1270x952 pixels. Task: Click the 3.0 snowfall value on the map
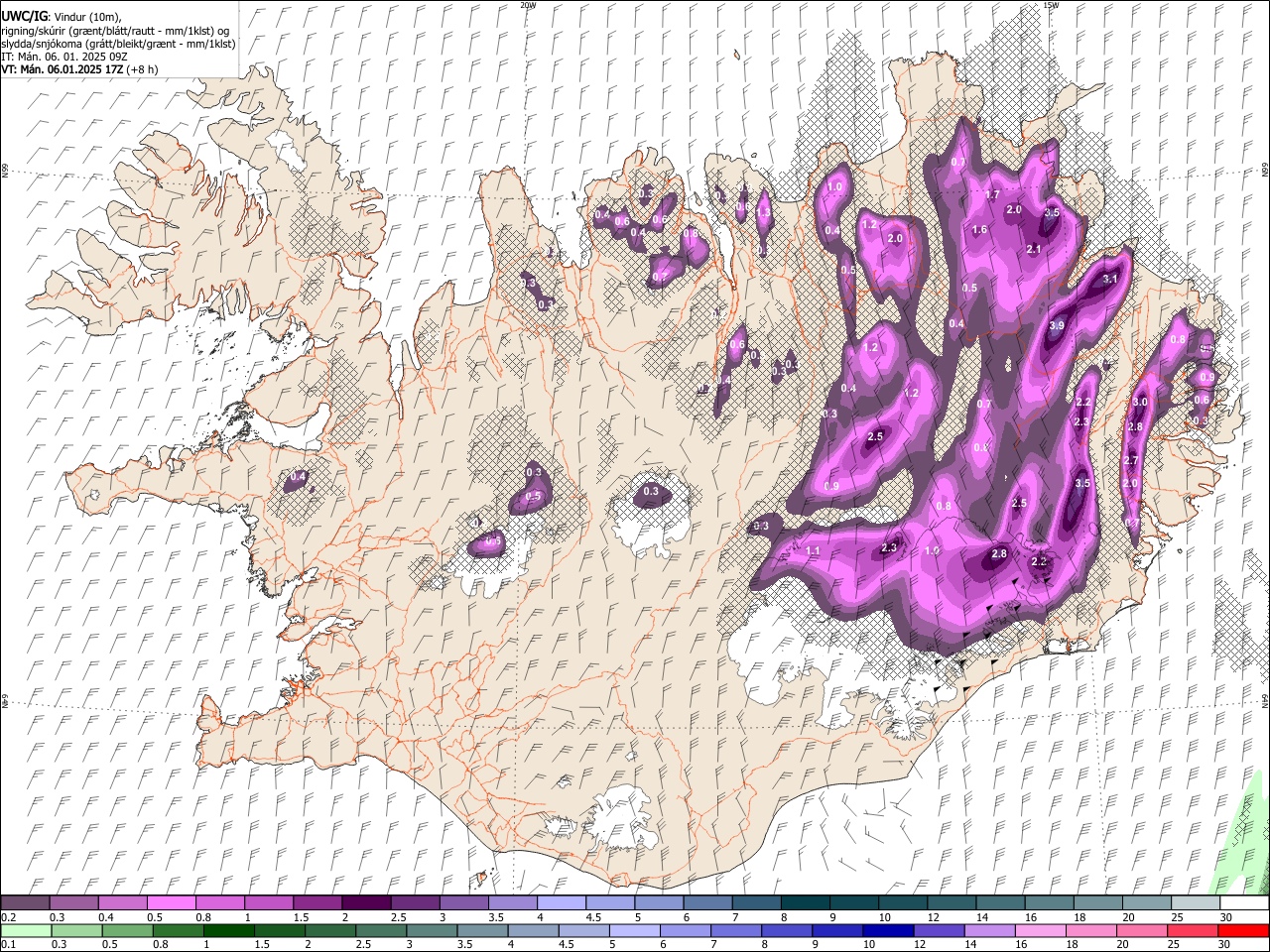click(x=1140, y=403)
